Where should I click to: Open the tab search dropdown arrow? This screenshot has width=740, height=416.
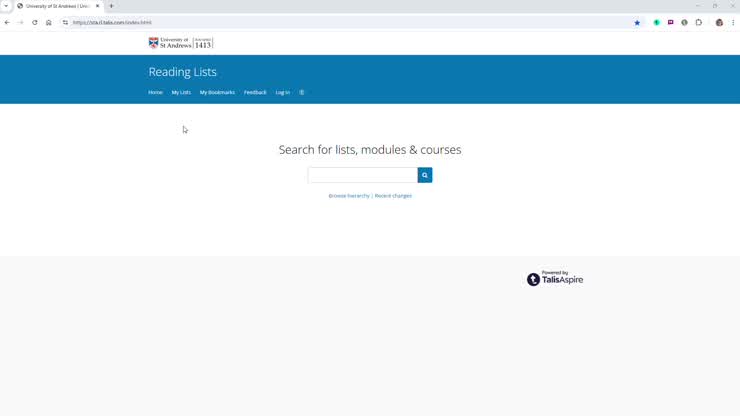(7, 6)
